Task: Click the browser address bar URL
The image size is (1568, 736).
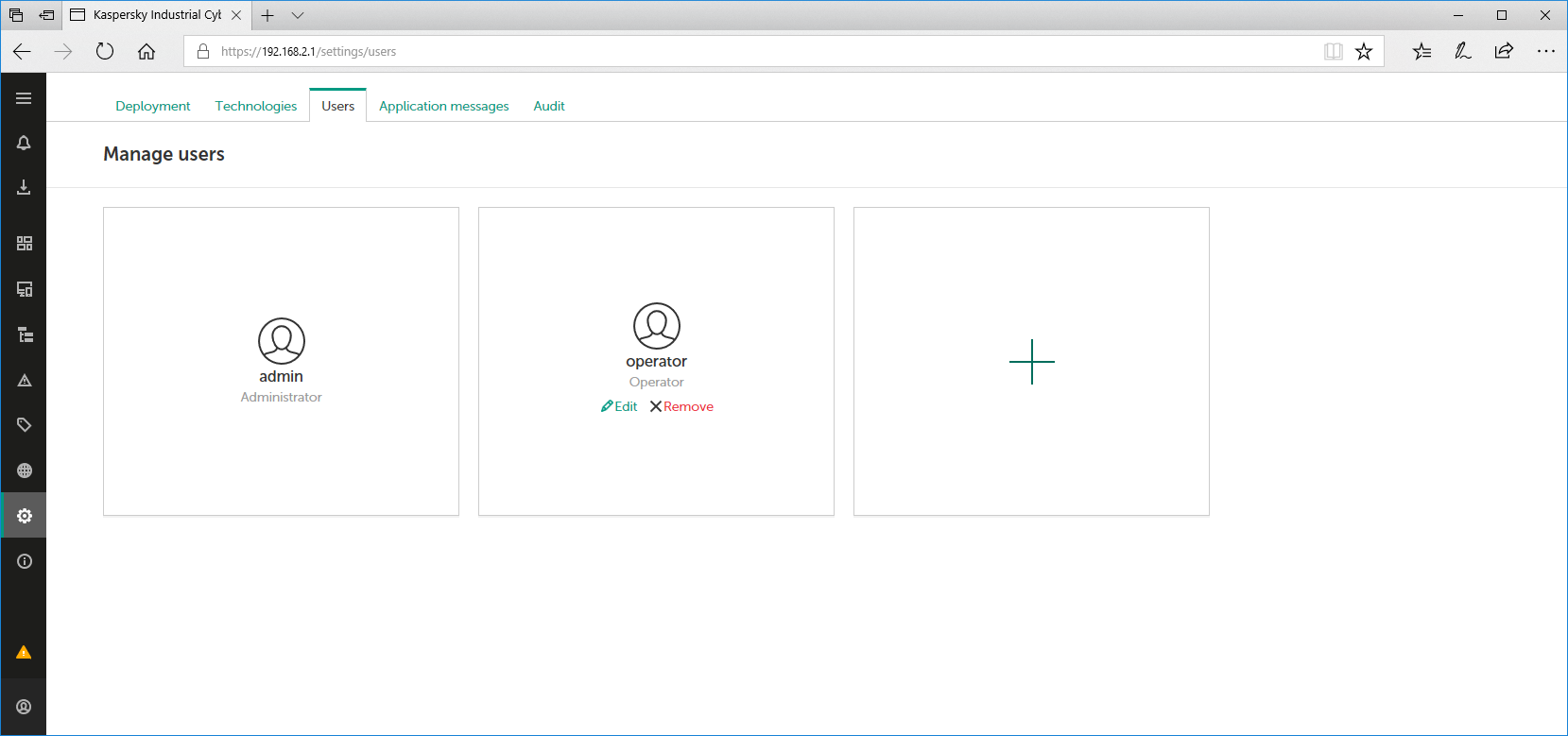Action: (x=308, y=52)
